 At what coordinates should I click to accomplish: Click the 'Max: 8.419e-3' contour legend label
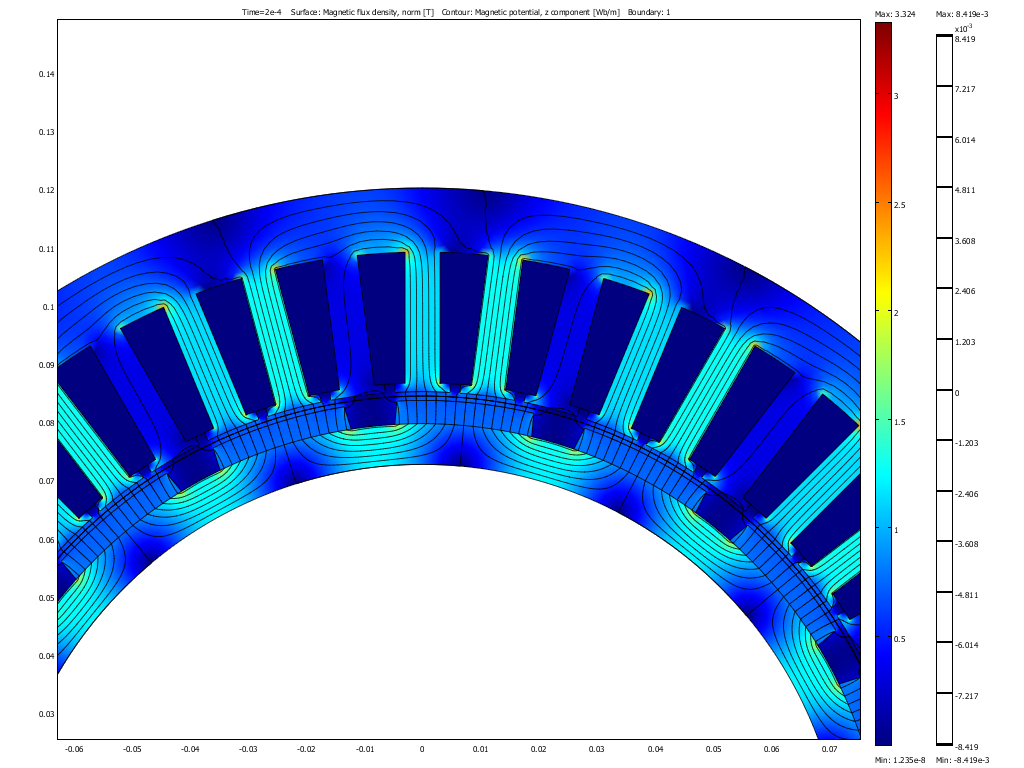tap(962, 13)
